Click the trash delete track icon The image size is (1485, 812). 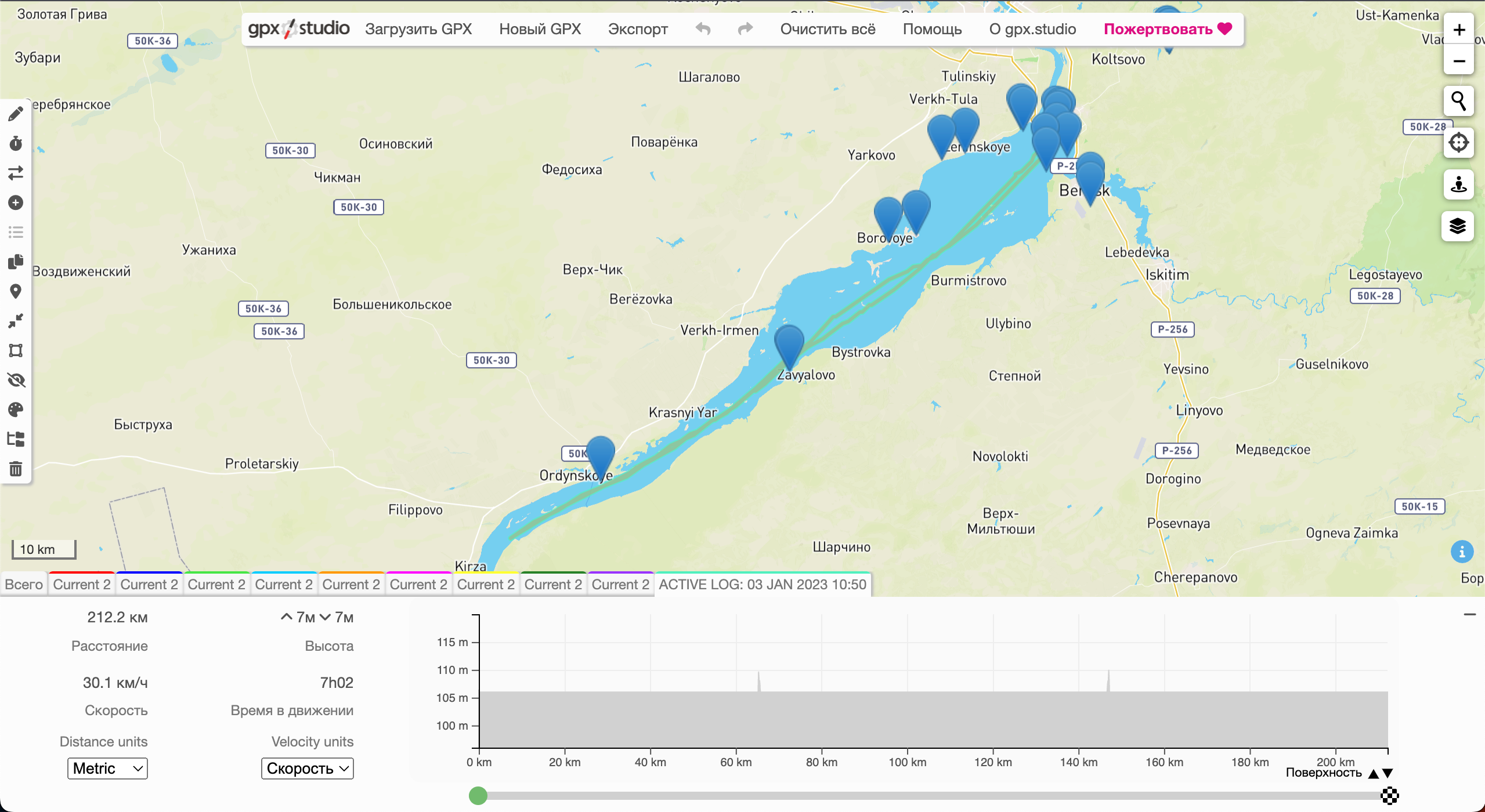point(16,469)
